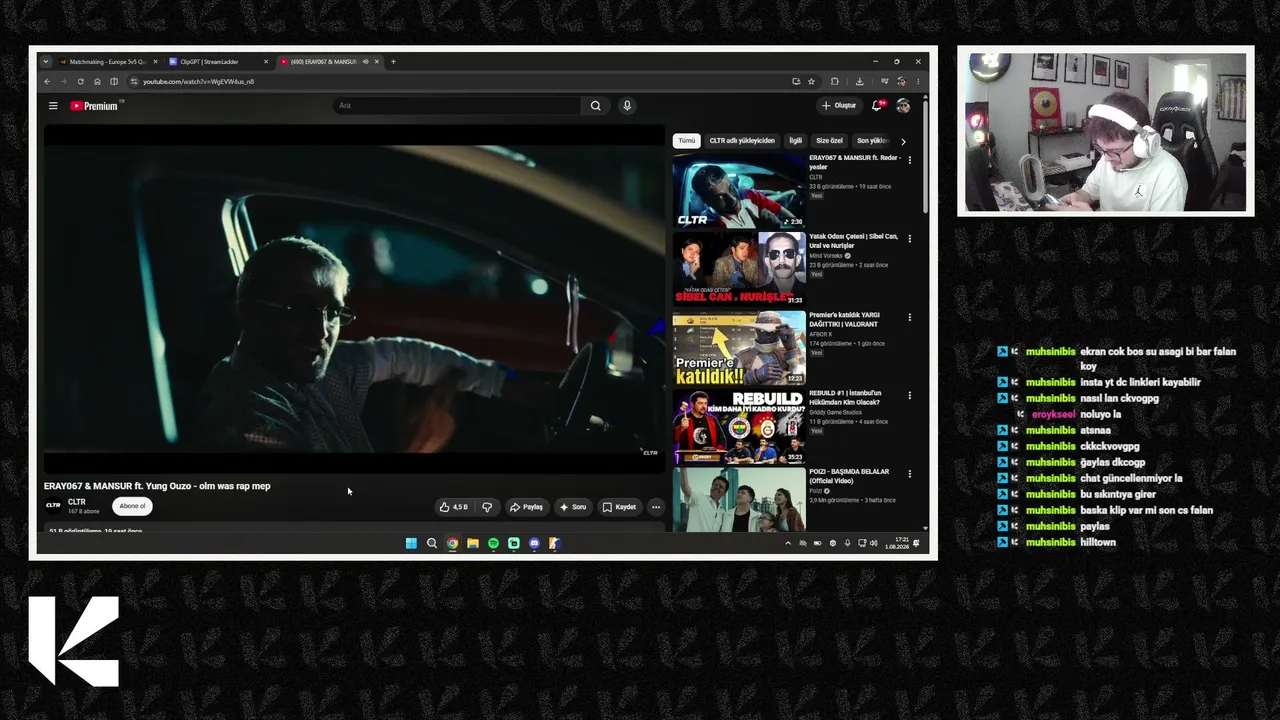Open the YouTube account avatar menu
The width and height of the screenshot is (1280, 720).
pos(903,106)
